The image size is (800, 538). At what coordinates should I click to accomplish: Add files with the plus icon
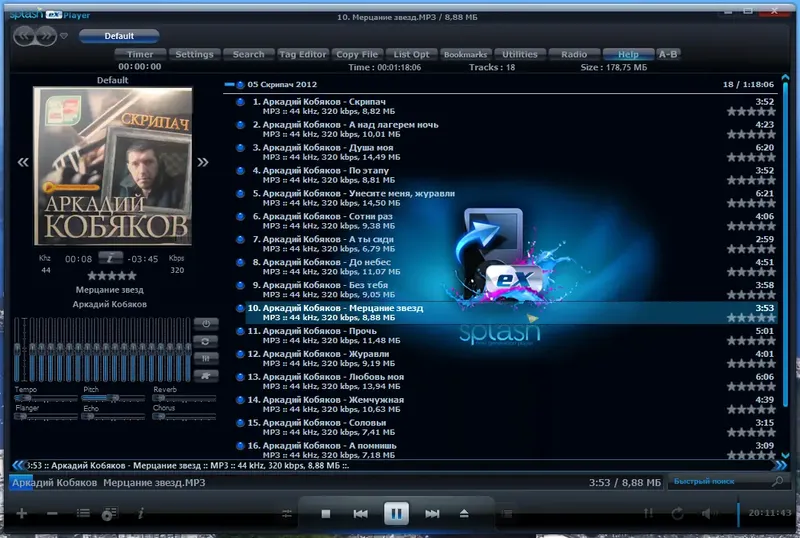pyautogui.click(x=21, y=513)
